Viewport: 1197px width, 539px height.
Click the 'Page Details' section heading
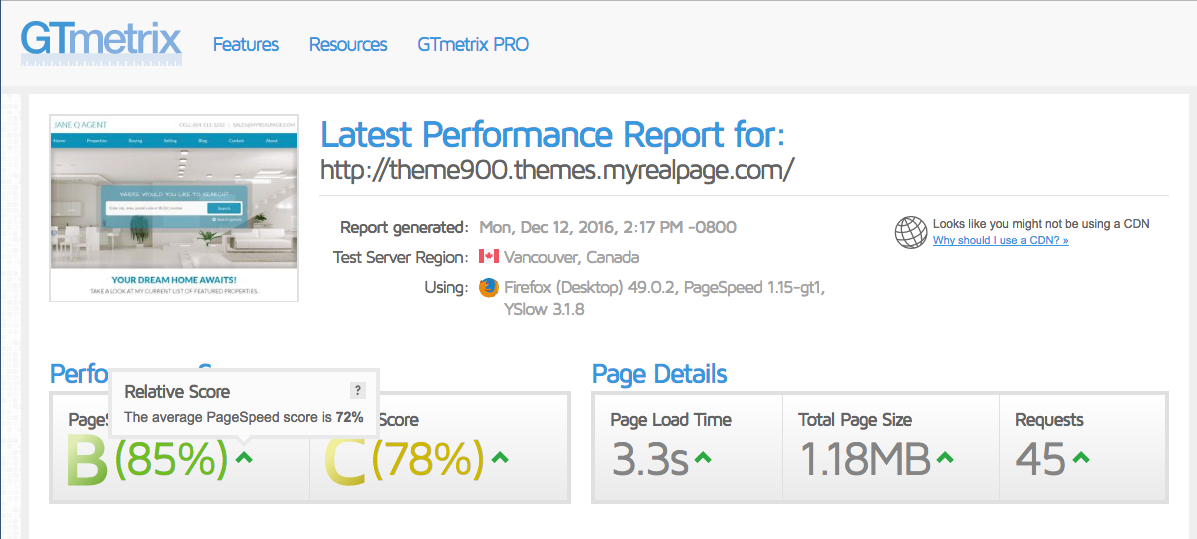[x=660, y=374]
